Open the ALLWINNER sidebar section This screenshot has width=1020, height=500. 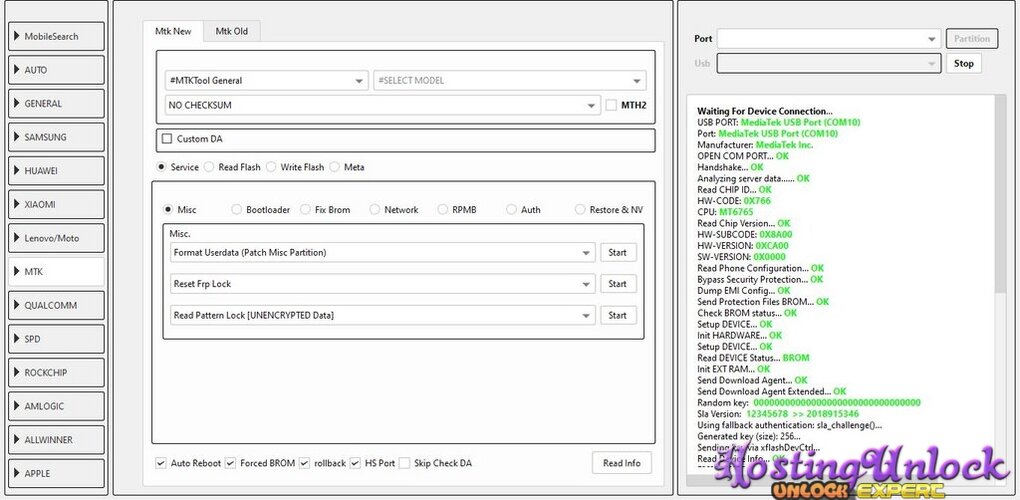(x=56, y=440)
